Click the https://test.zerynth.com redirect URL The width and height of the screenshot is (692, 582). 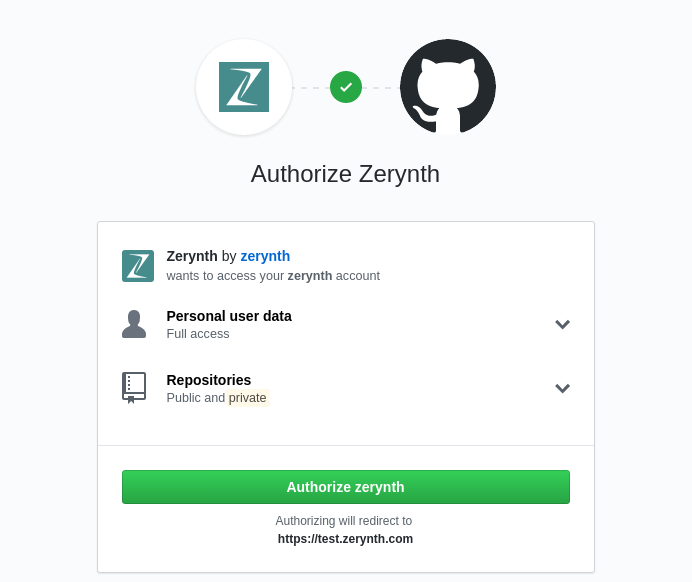346,539
